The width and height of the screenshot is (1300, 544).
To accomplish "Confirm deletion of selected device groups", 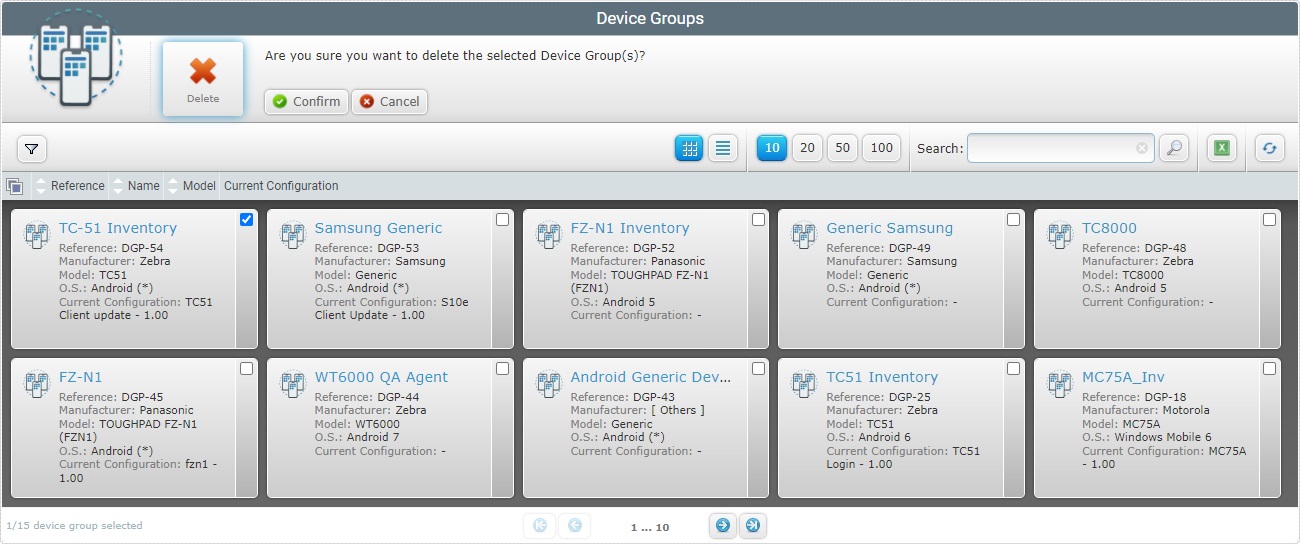I will pos(306,101).
